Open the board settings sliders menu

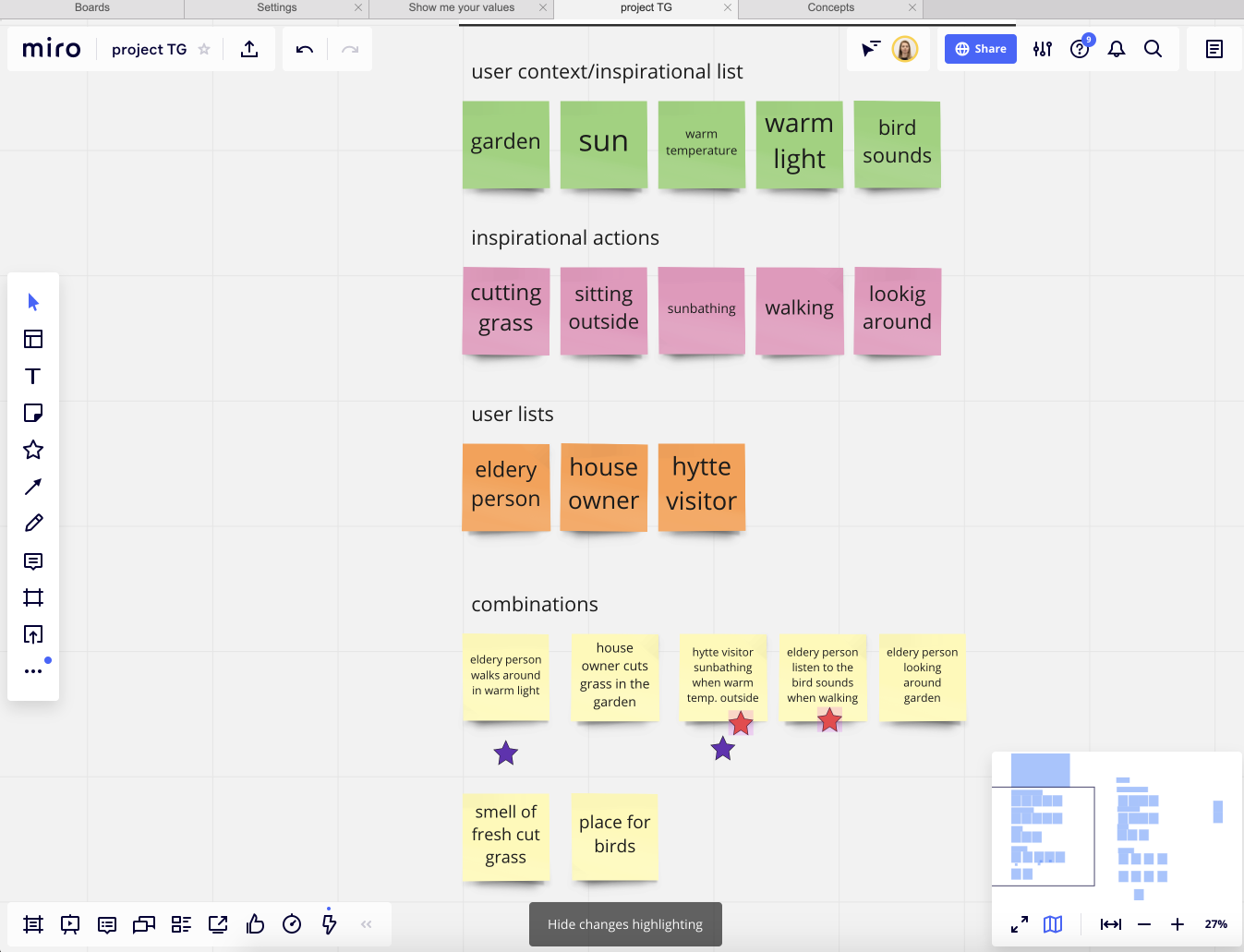click(1043, 49)
